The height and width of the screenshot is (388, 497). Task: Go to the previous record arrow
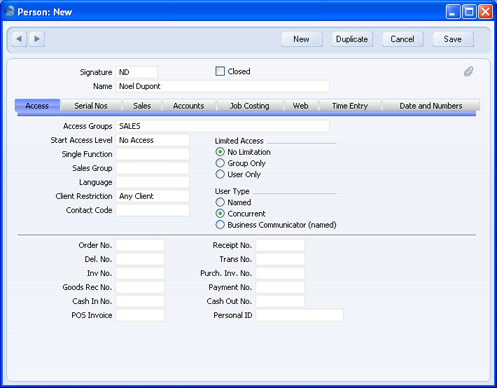pyautogui.click(x=19, y=39)
